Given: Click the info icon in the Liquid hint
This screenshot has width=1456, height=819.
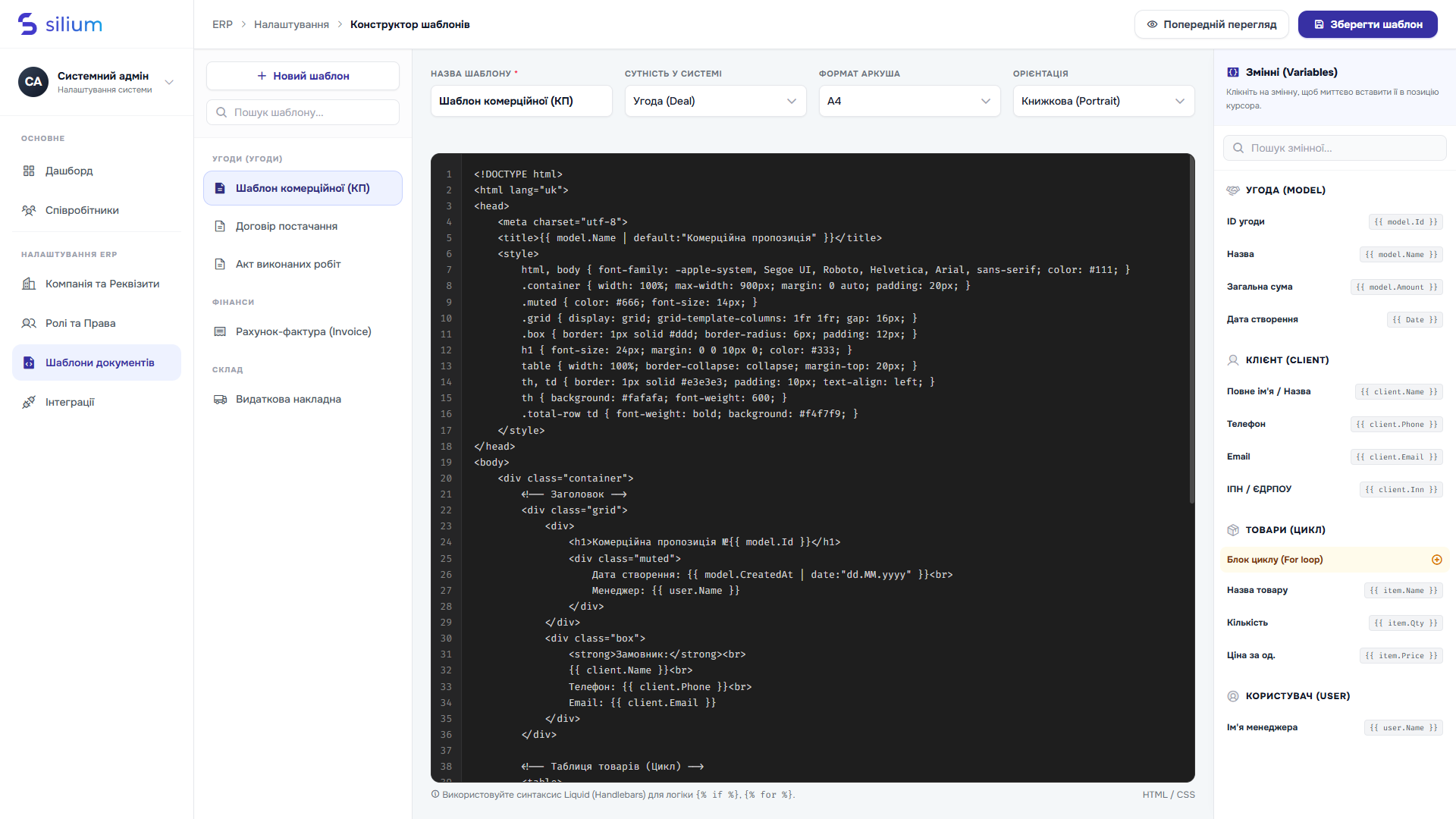Looking at the screenshot, I should click(x=435, y=795).
